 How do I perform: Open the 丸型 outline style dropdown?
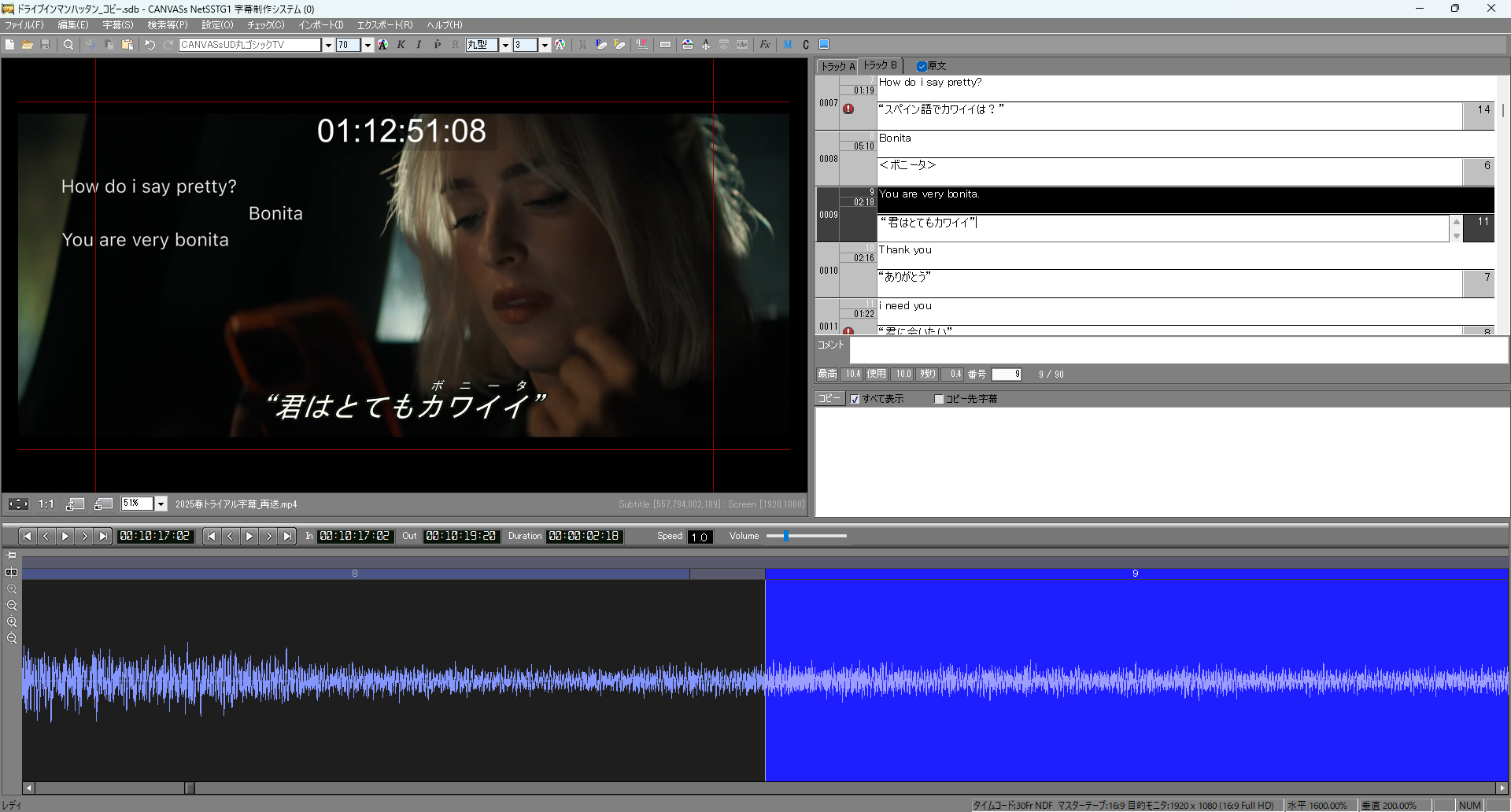(505, 45)
